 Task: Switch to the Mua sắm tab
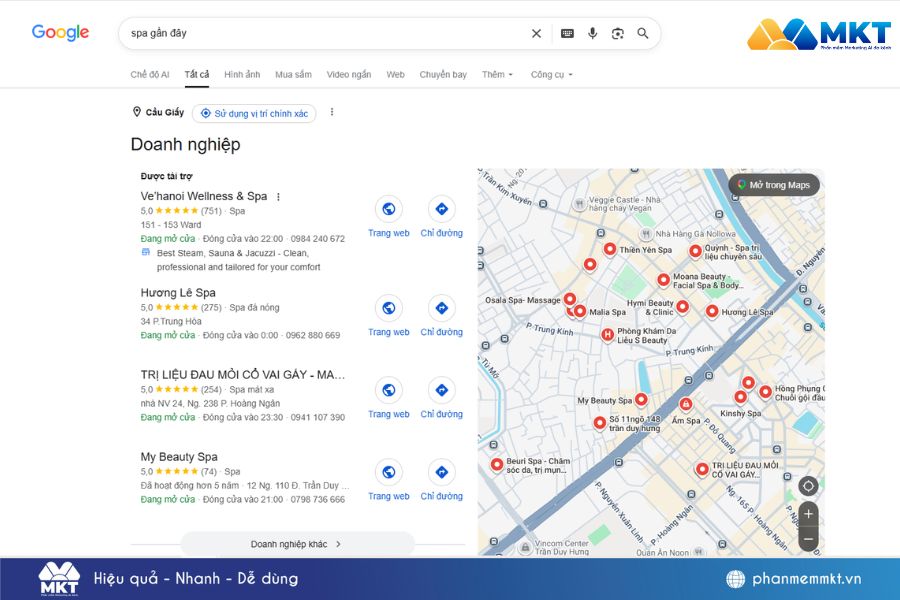click(x=293, y=75)
